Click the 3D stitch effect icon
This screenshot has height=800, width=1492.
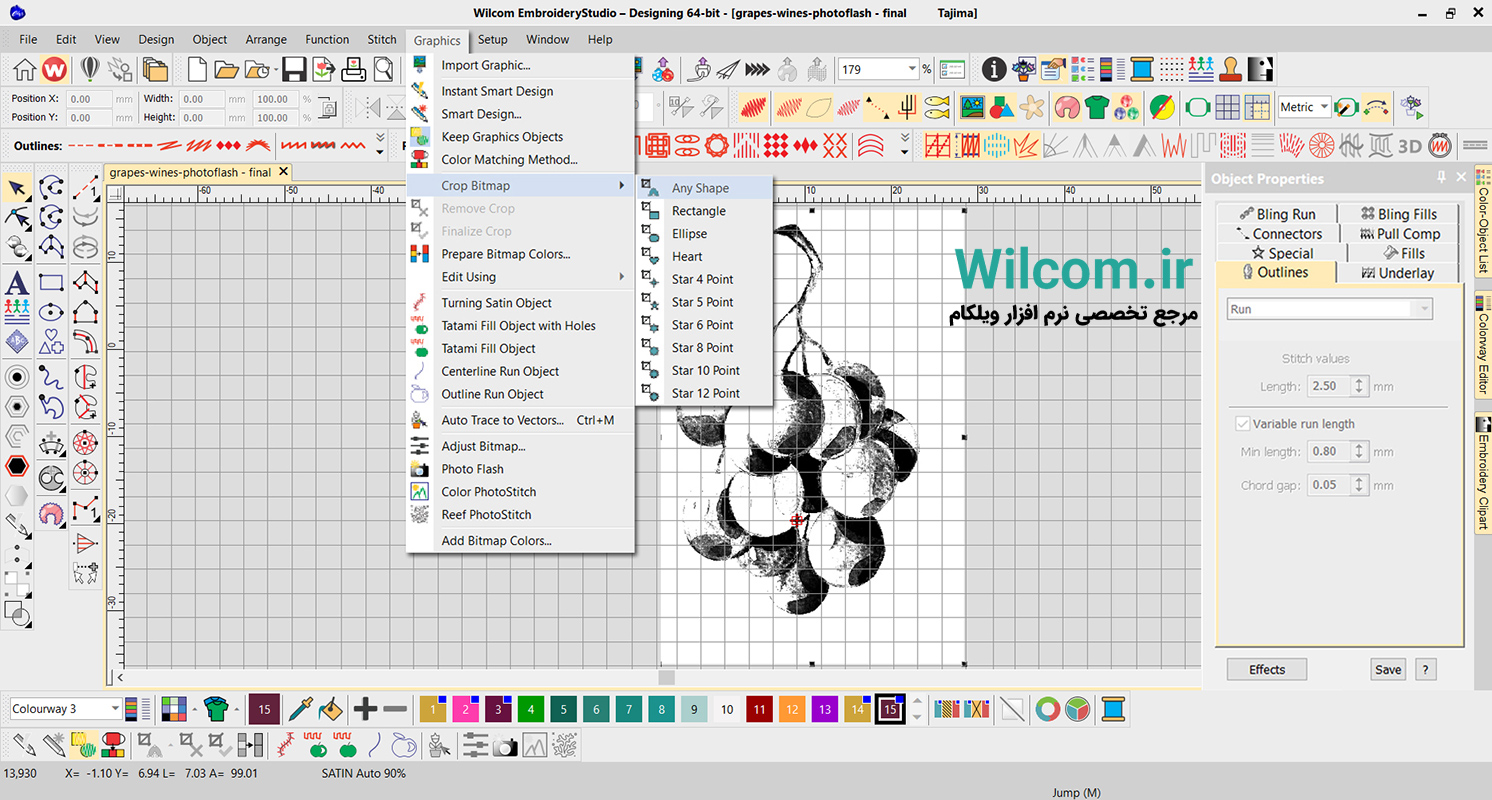point(1410,146)
